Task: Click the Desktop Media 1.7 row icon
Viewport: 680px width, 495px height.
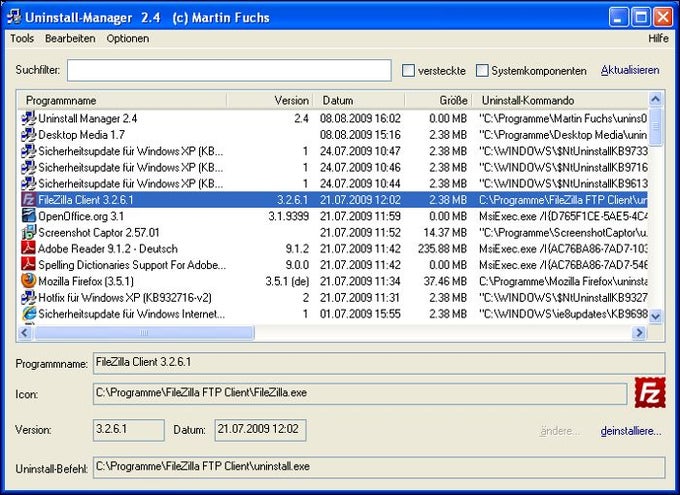Action: point(29,135)
